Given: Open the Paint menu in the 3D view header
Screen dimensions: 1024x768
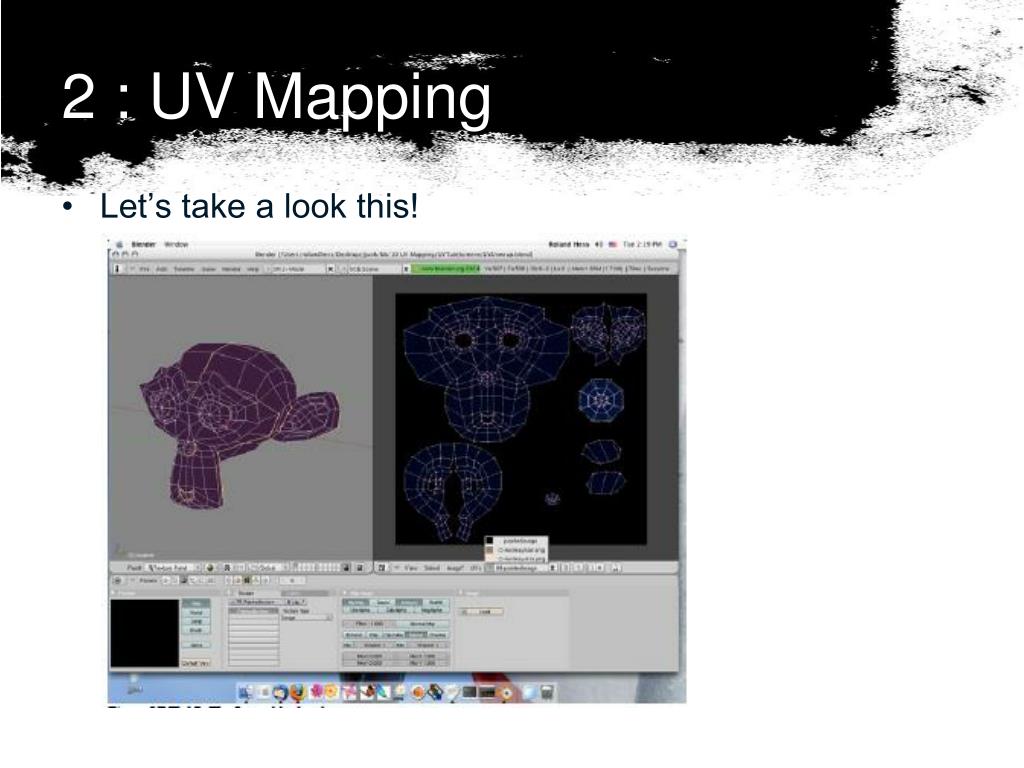Looking at the screenshot, I should point(135,568).
